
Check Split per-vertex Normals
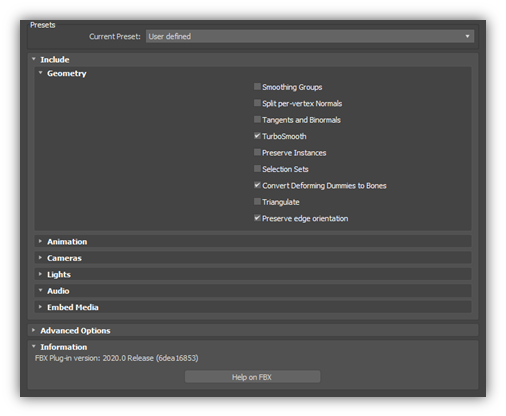coord(257,103)
